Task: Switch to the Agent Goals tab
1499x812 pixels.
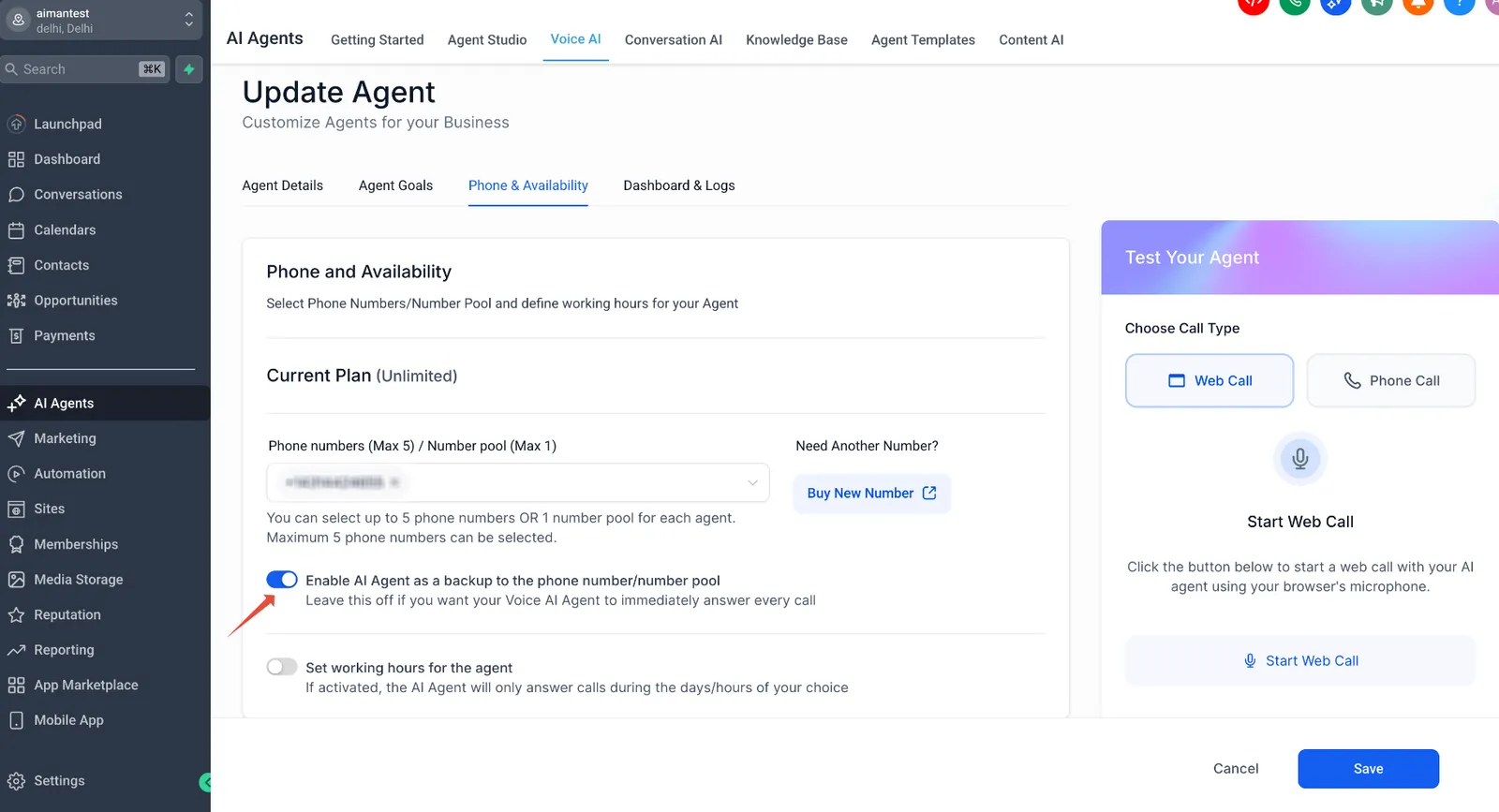Action: (x=395, y=185)
